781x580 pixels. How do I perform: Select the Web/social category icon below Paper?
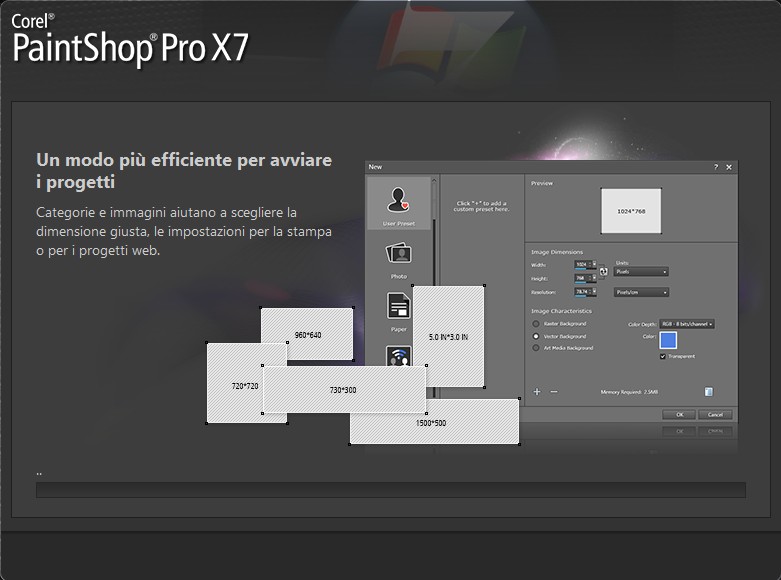(398, 356)
